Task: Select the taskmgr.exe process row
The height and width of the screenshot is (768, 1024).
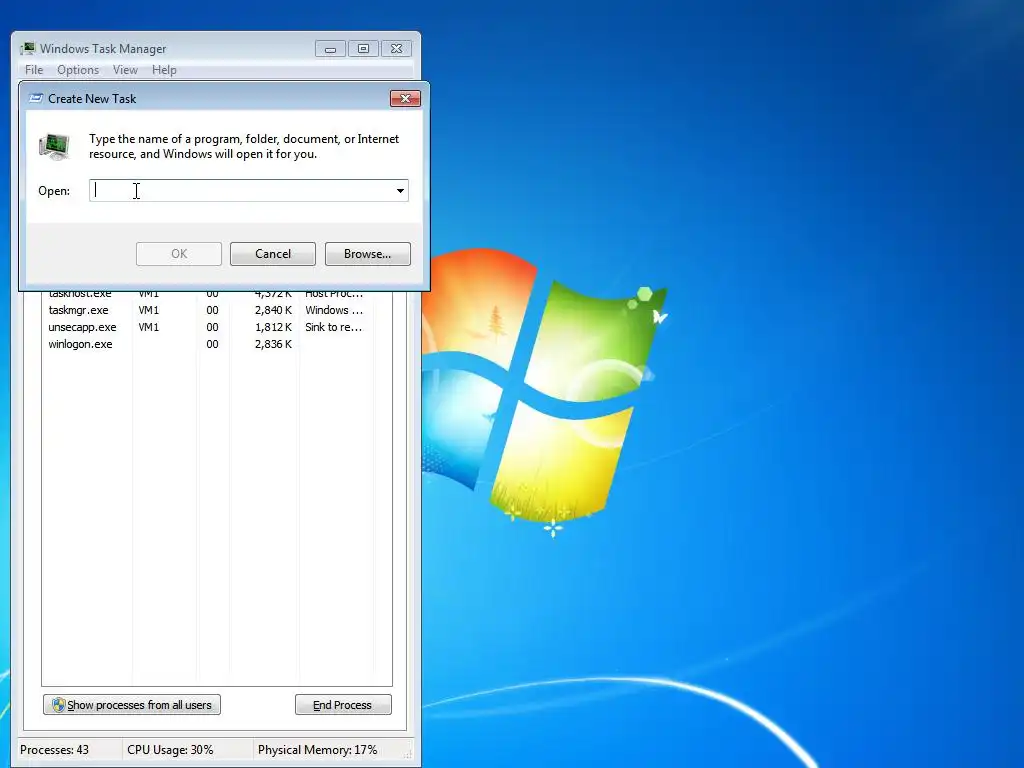Action: click(x=217, y=310)
